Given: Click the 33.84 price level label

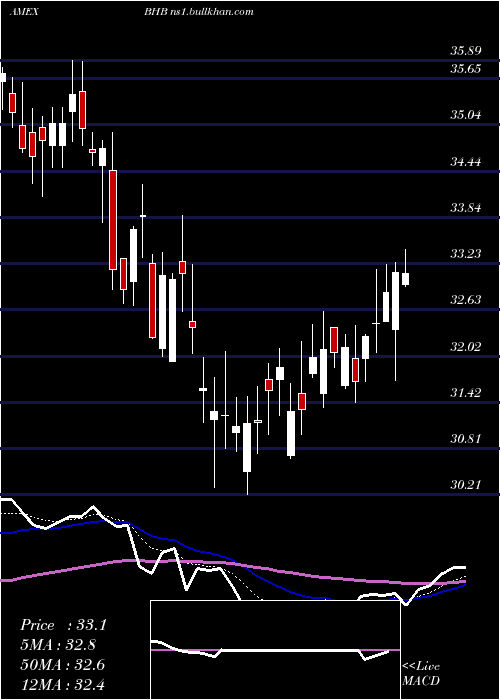Looking at the screenshot, I should [x=466, y=208].
